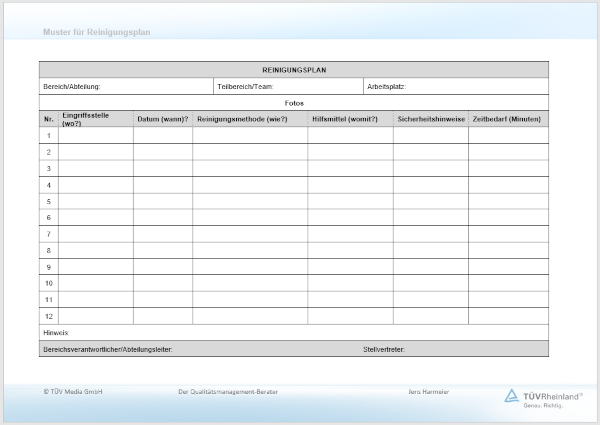Click the Hilfsmittel (womit?) column header
This screenshot has width=600, height=425.
349,119
